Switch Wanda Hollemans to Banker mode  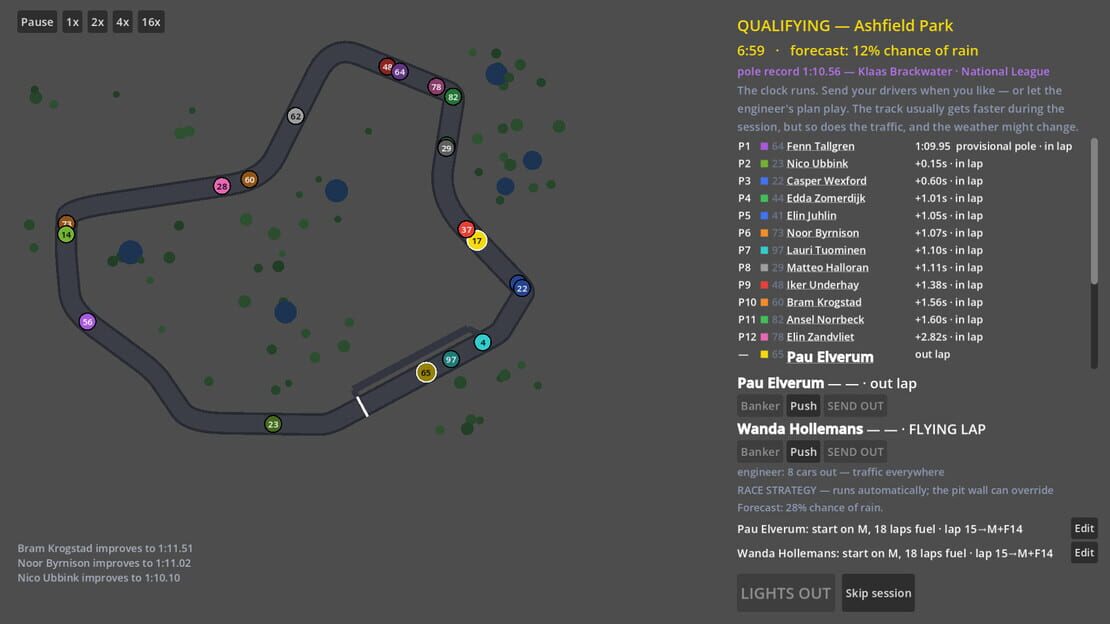tap(760, 452)
